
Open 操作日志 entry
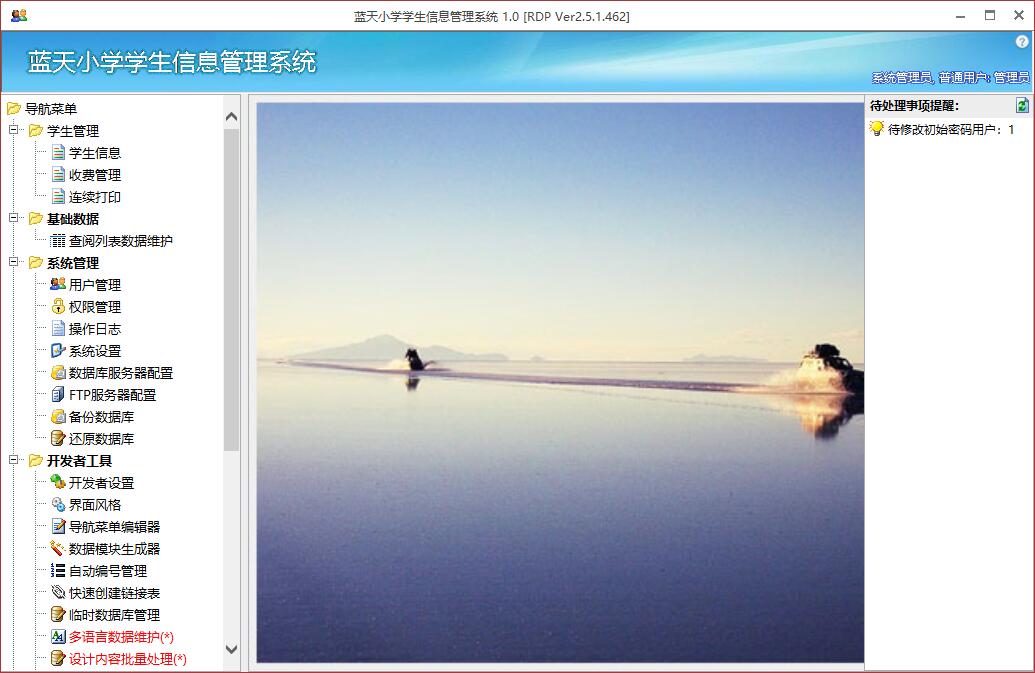[95, 329]
